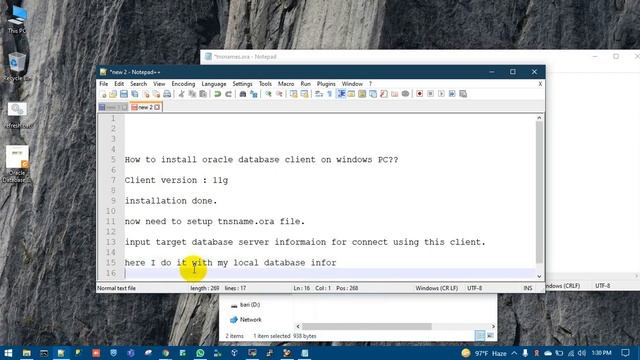Click the Close All toolbar icon
This screenshot has width=640, height=360.
pos(156,94)
